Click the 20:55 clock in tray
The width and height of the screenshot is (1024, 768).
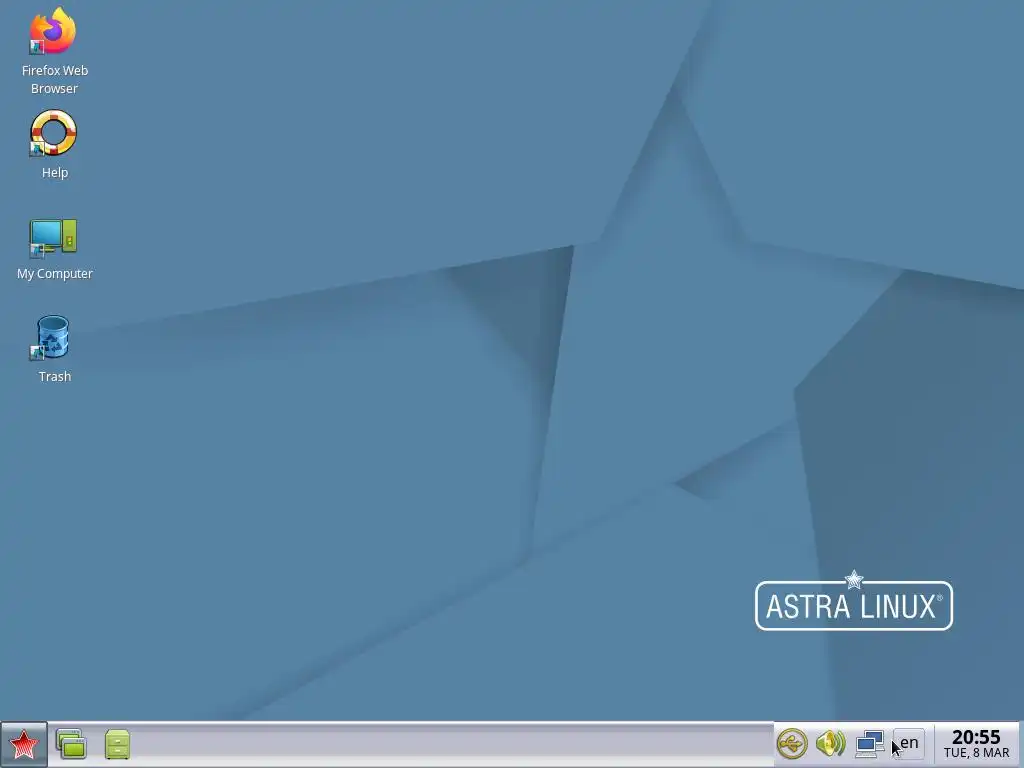[x=976, y=737]
